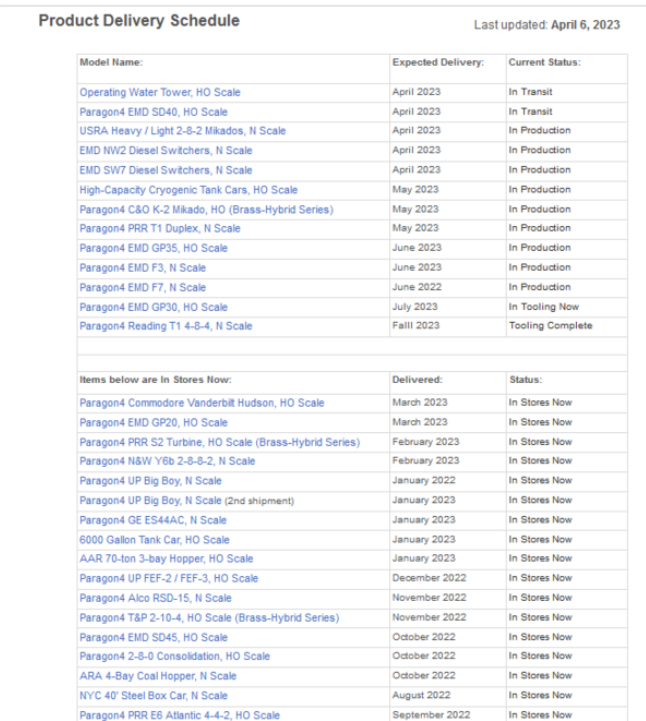Open Paragon4 T&P 2-10-4 Brass-Hybrid link

point(209,618)
